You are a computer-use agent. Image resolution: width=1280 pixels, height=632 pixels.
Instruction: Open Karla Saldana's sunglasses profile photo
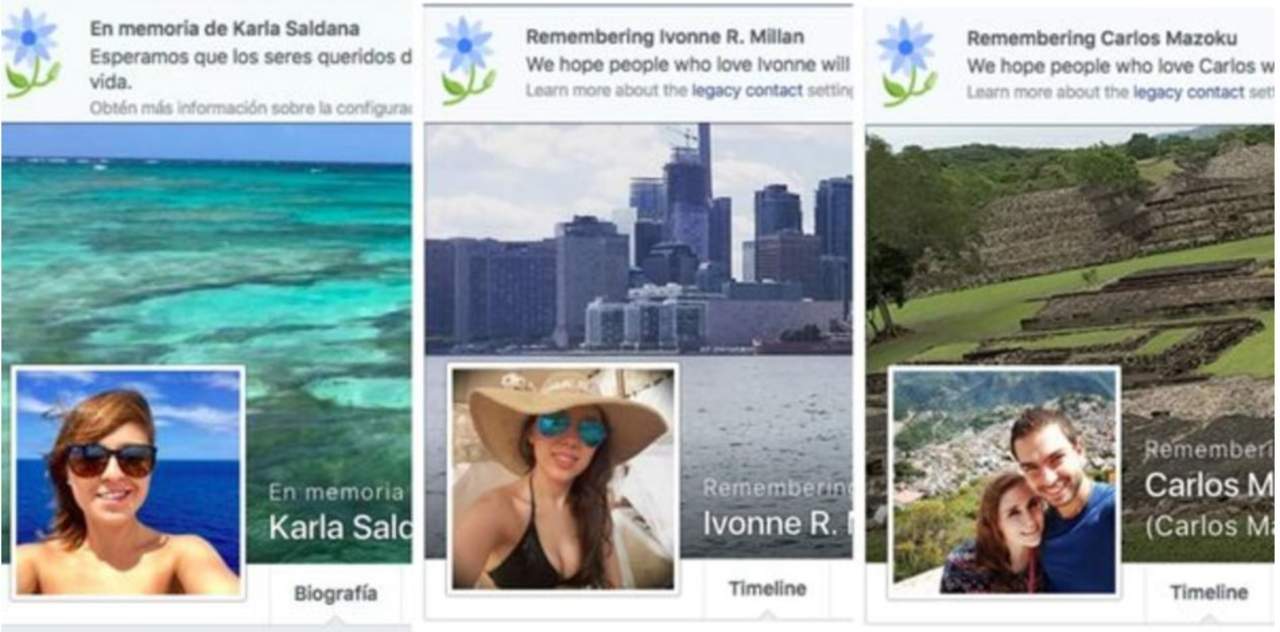128,483
